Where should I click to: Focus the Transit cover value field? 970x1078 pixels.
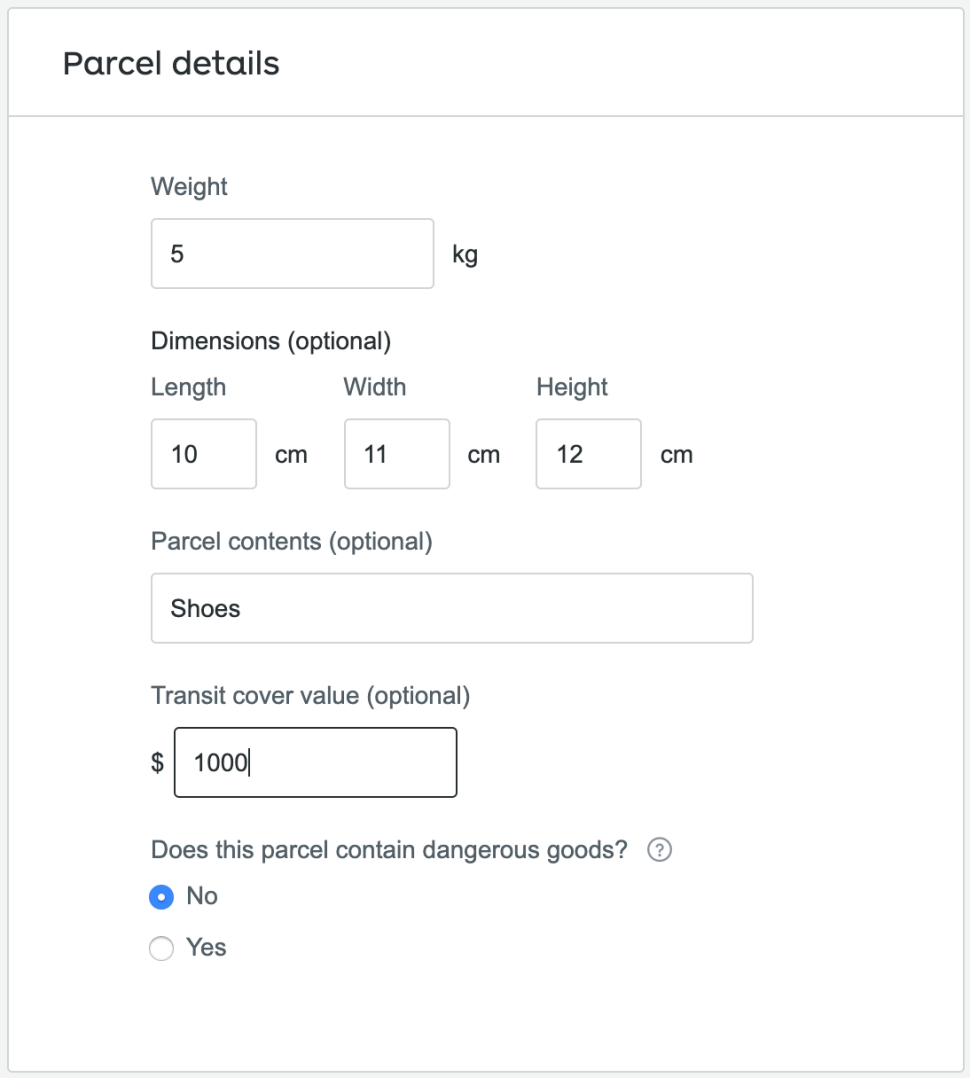[x=315, y=763]
